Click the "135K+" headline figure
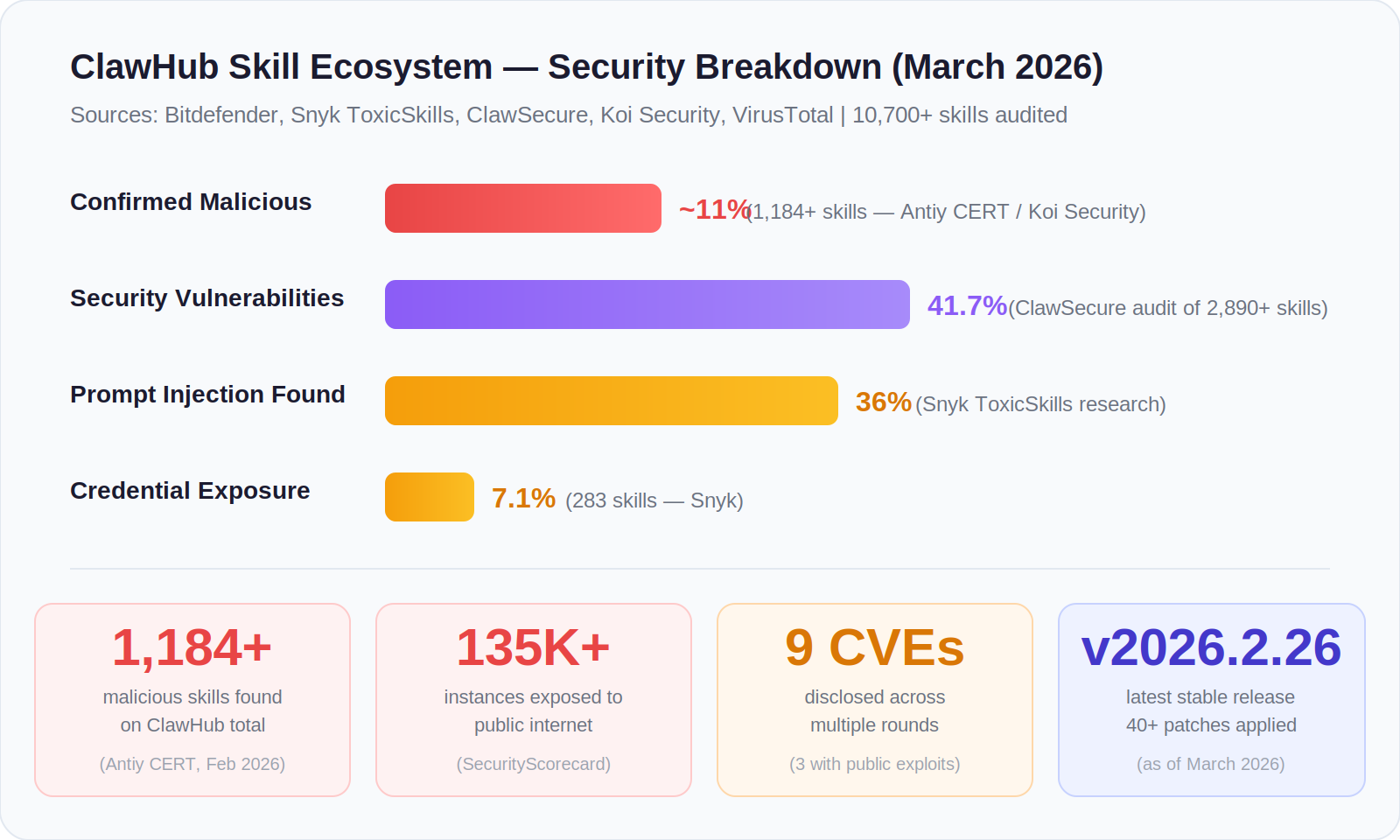Viewport: 1400px width, 840px height. pos(534,647)
